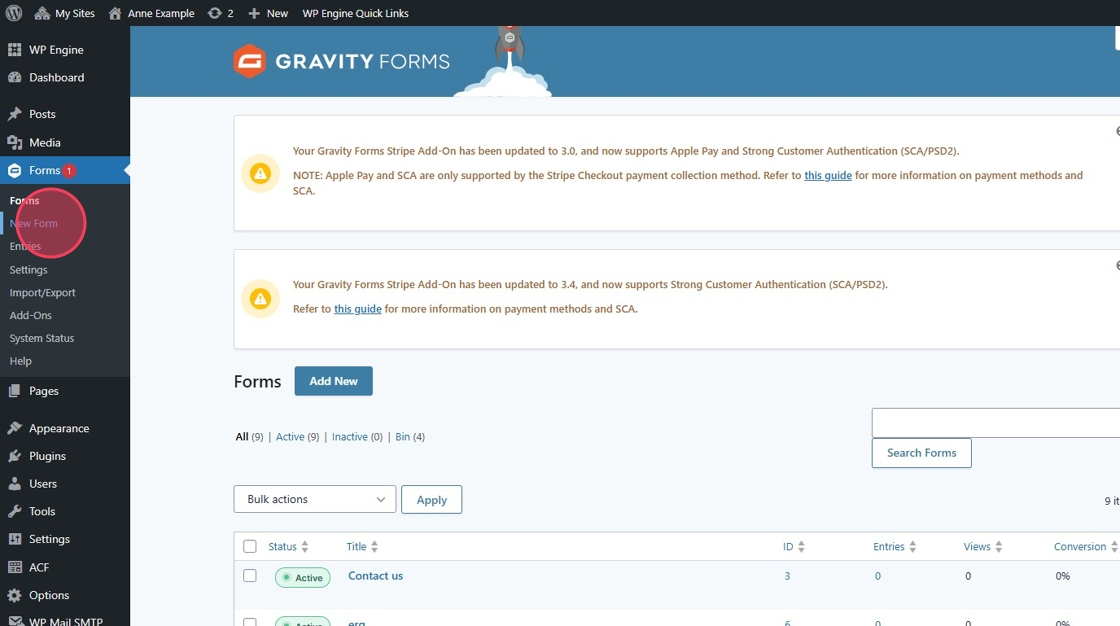The height and width of the screenshot is (626, 1120).
Task: Toggle Active status of Contact us form
Action: pos(303,577)
